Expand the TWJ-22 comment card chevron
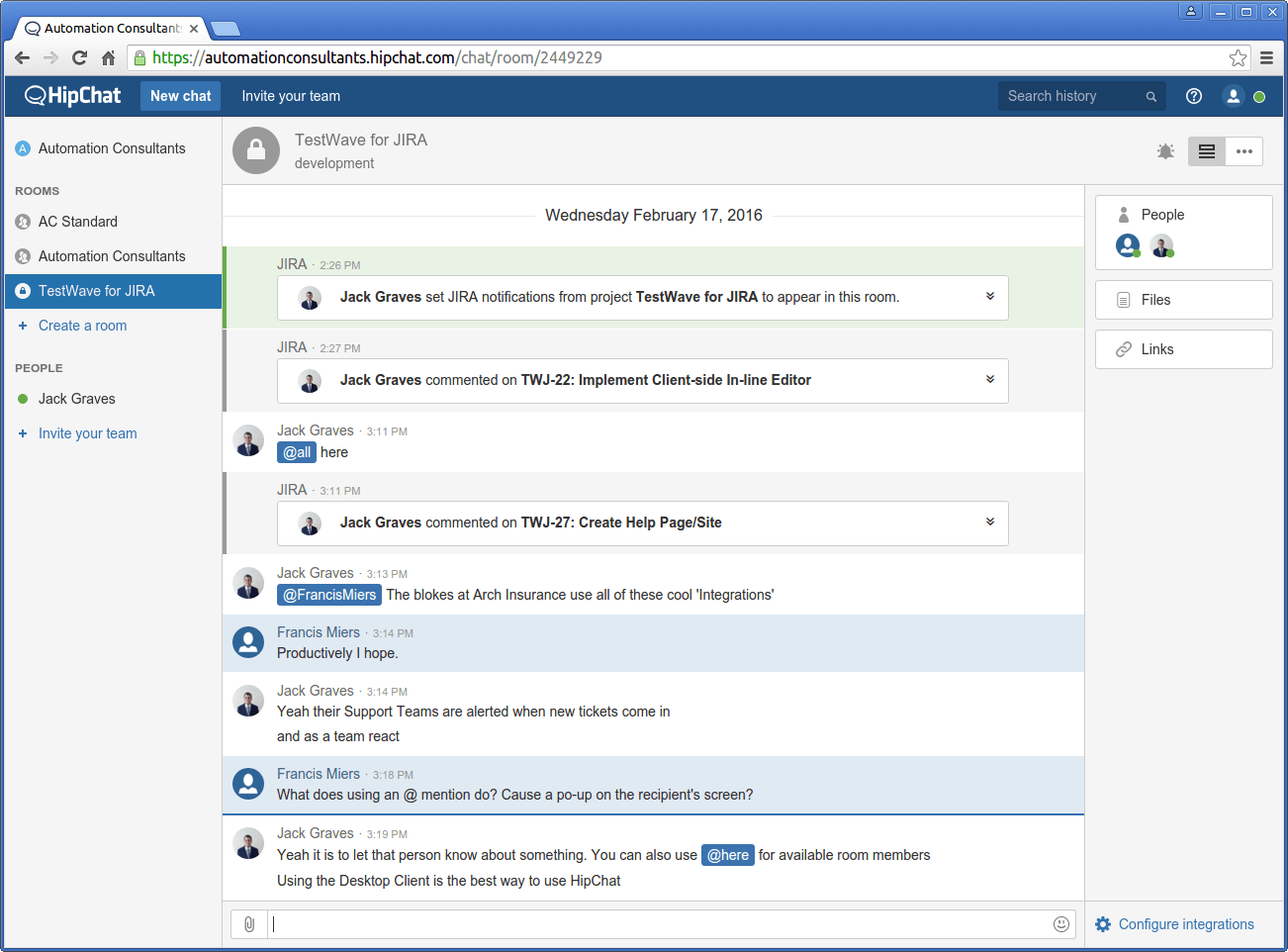 point(989,380)
